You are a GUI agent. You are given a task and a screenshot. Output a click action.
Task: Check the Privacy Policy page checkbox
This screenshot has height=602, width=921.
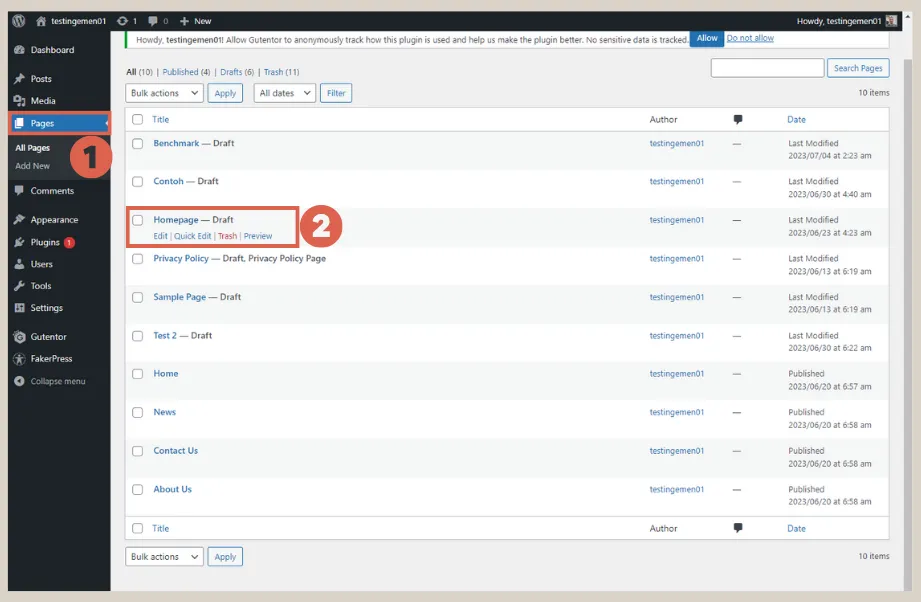tap(137, 258)
